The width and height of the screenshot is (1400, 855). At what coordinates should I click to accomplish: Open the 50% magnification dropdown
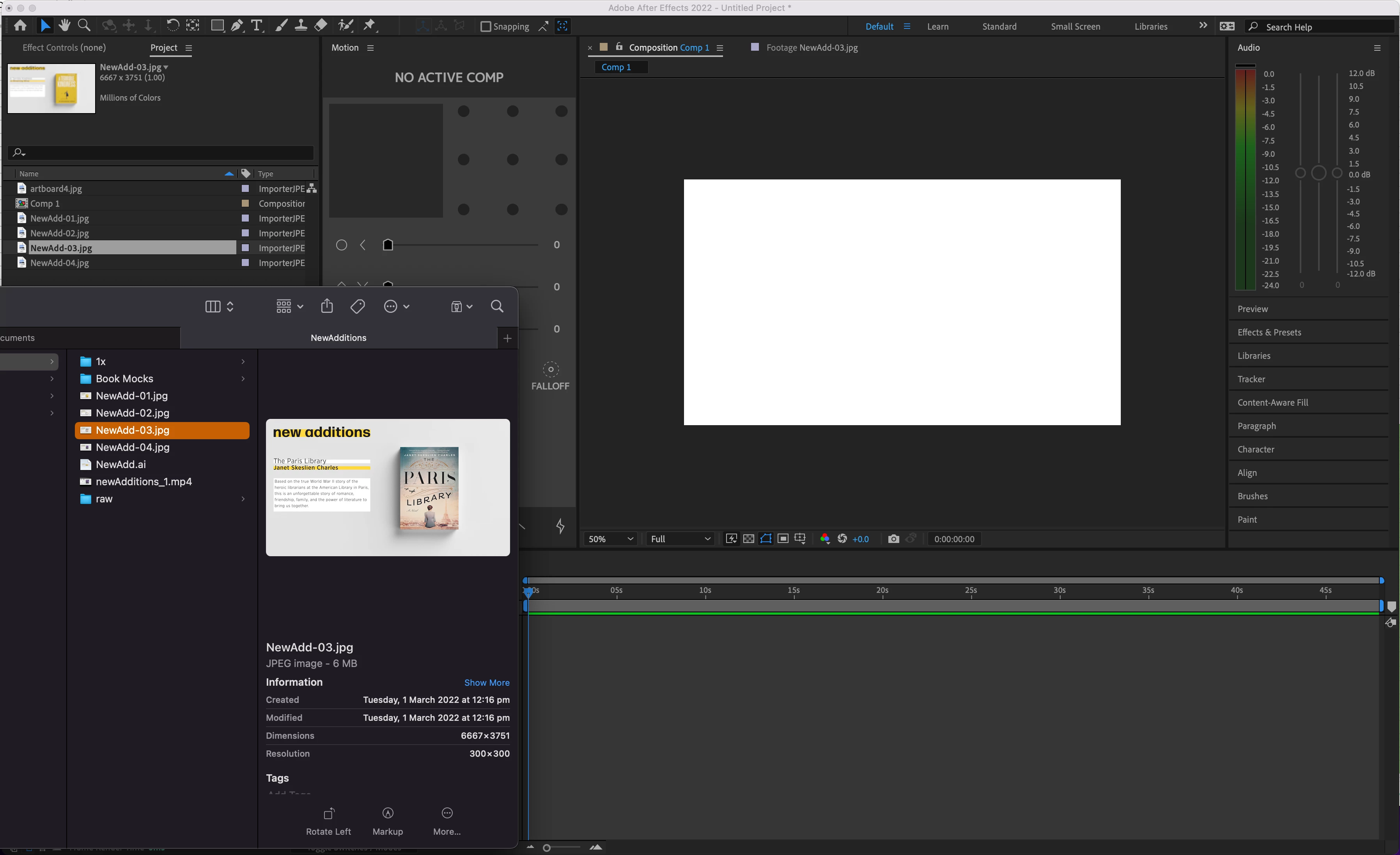tap(610, 538)
